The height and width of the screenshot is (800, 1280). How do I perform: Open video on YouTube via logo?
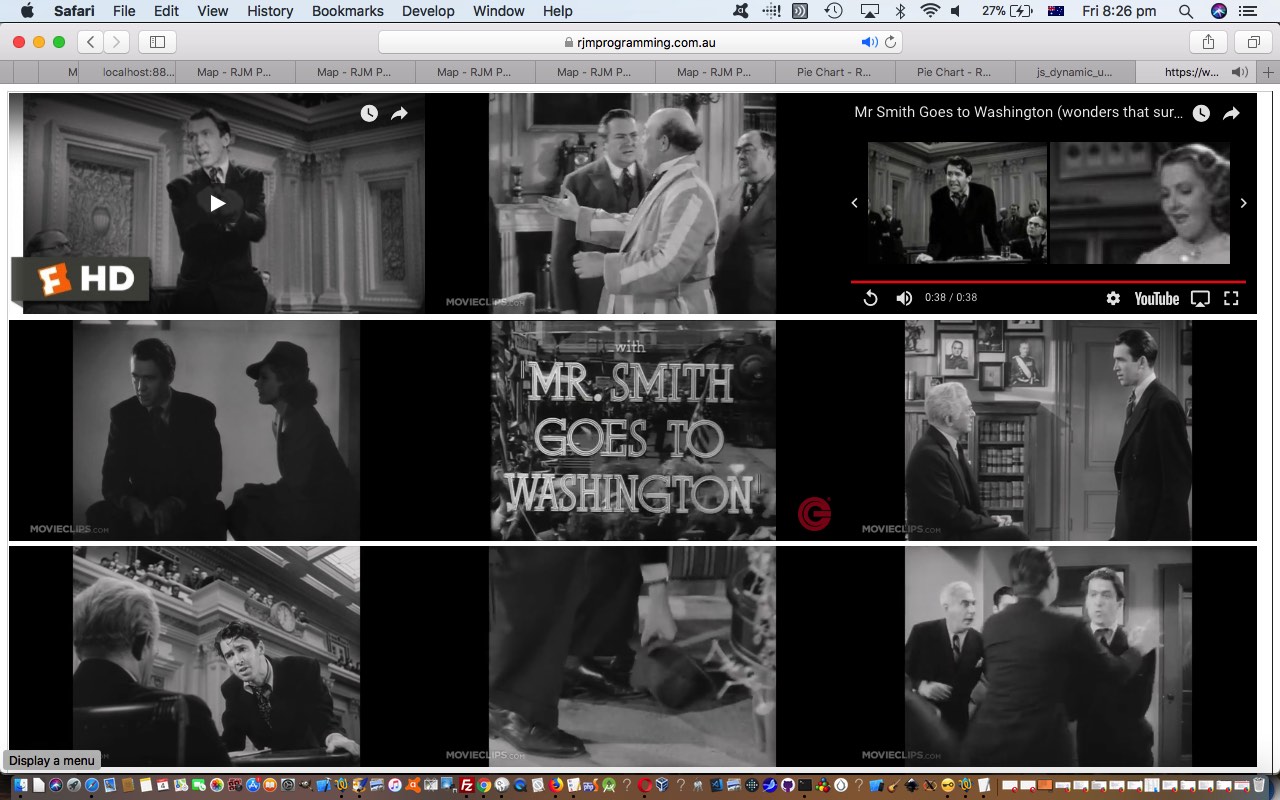pyautogui.click(x=1157, y=298)
